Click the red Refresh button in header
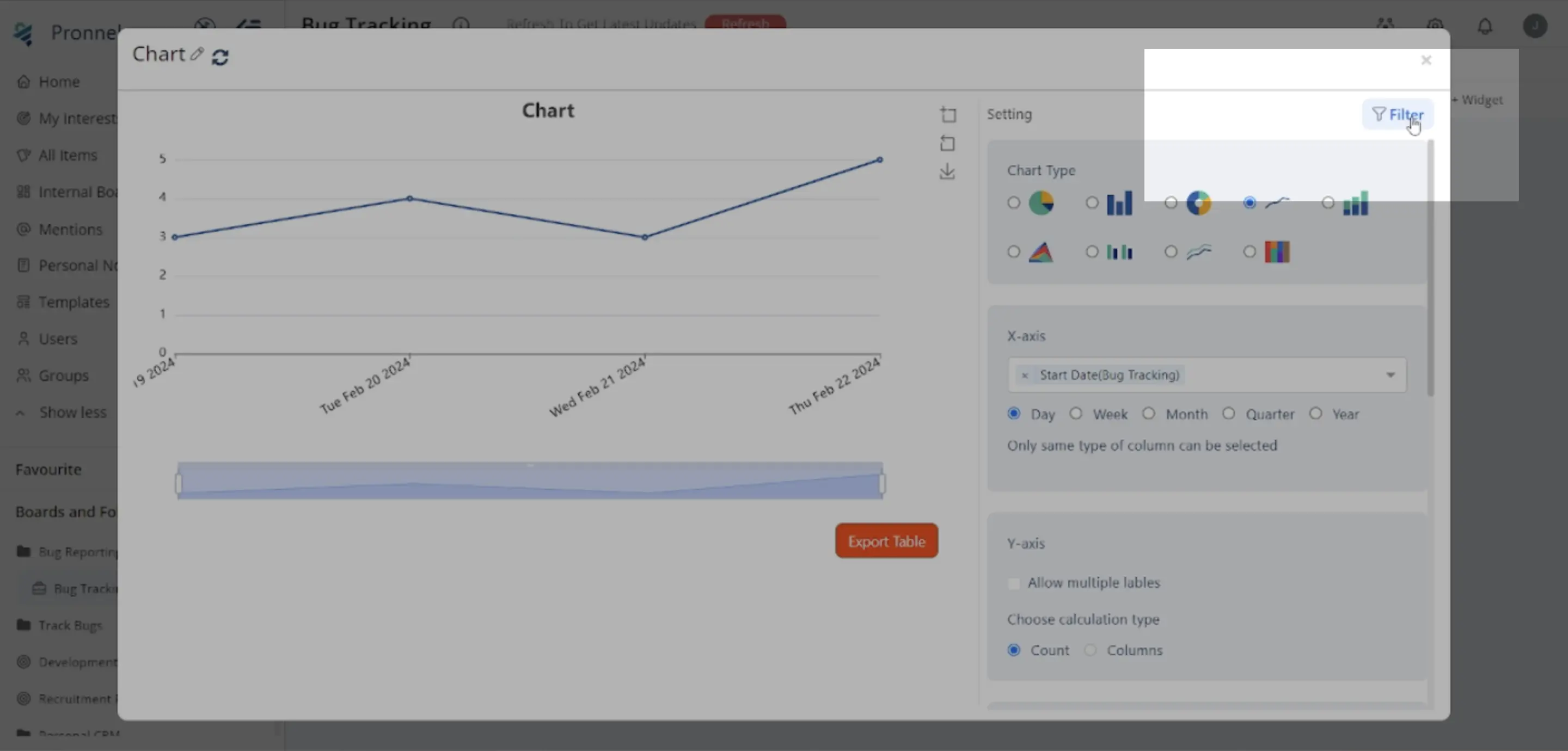This screenshot has height=751, width=1568. point(745,23)
